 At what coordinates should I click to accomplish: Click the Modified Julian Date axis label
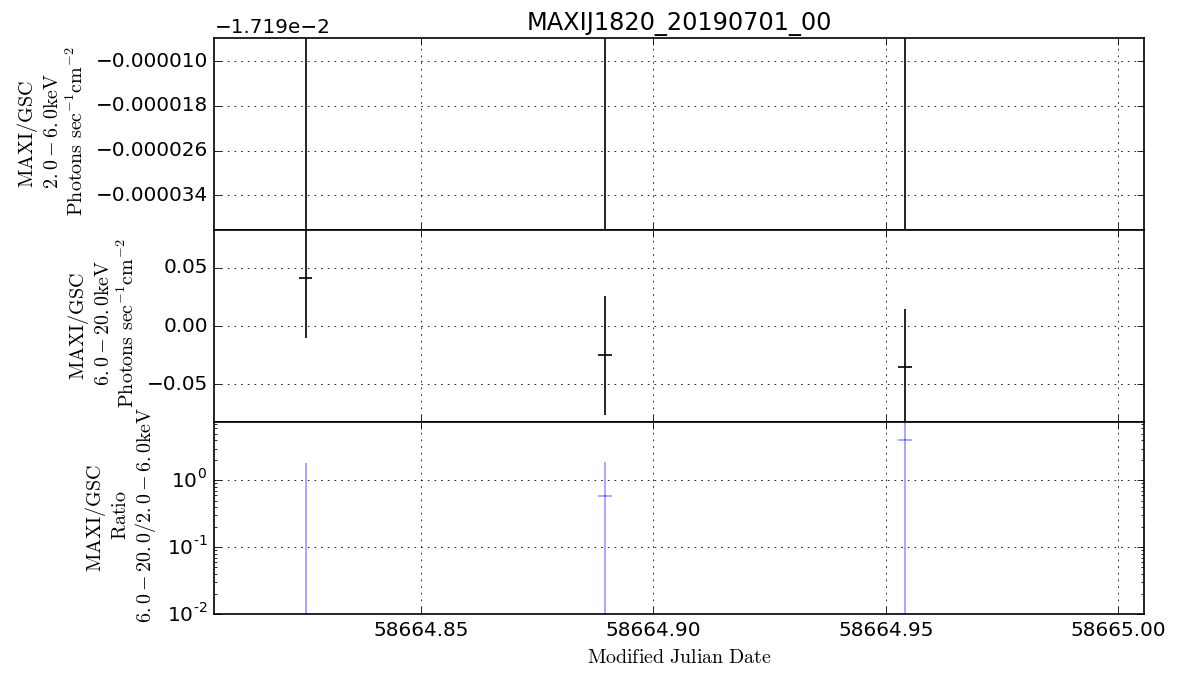click(x=679, y=657)
